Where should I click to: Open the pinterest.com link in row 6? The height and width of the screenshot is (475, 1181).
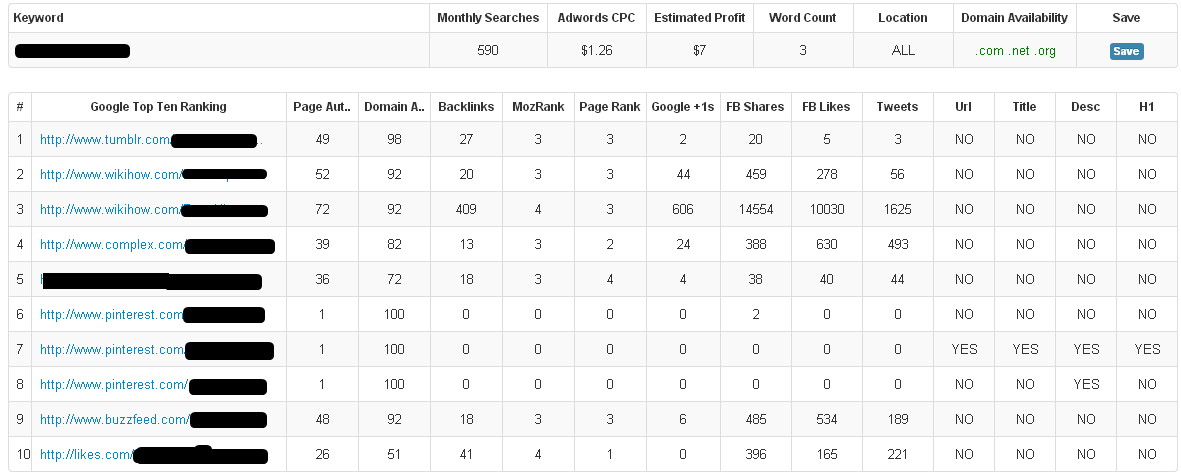coord(152,315)
